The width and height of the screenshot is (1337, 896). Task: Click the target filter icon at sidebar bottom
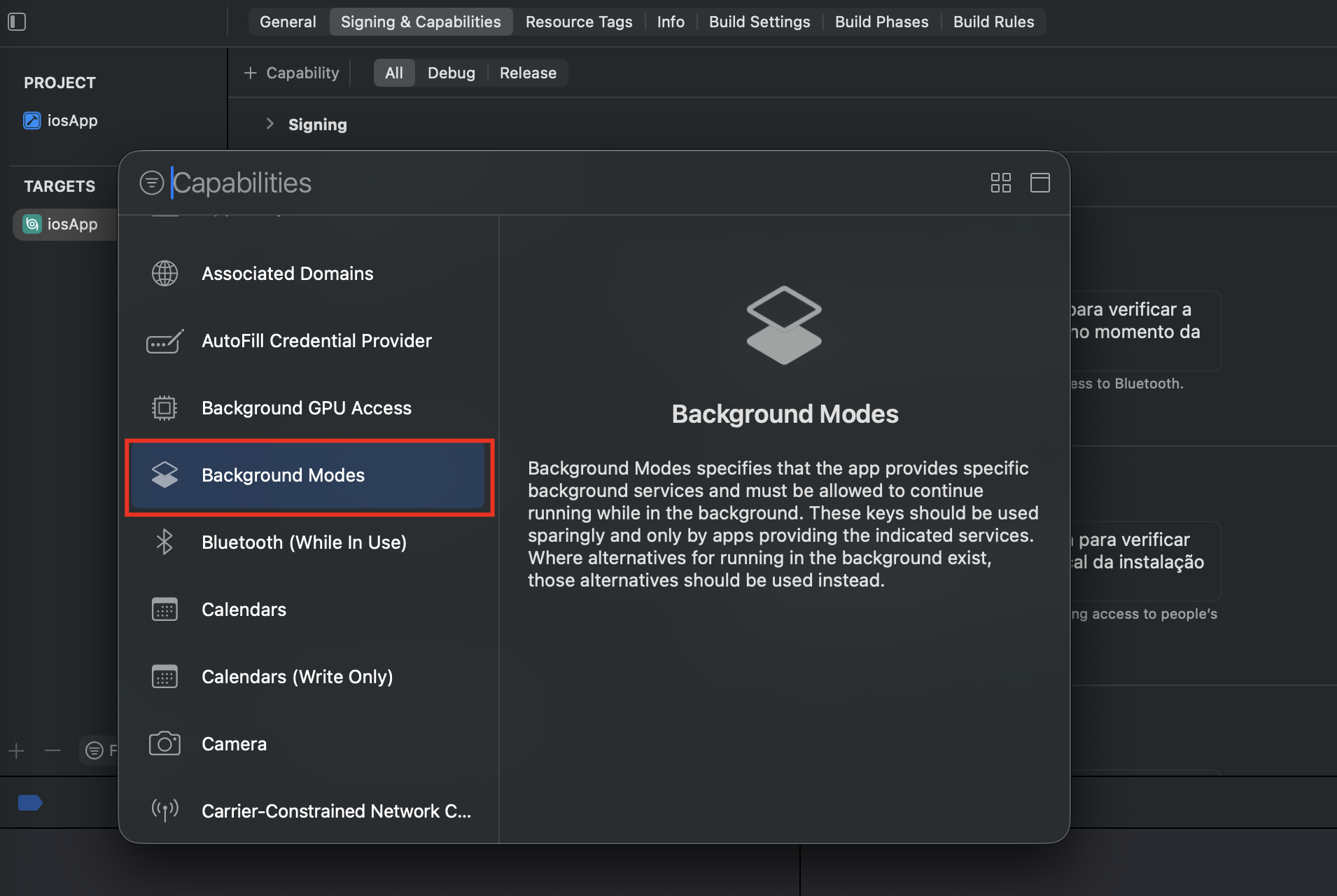(x=94, y=751)
